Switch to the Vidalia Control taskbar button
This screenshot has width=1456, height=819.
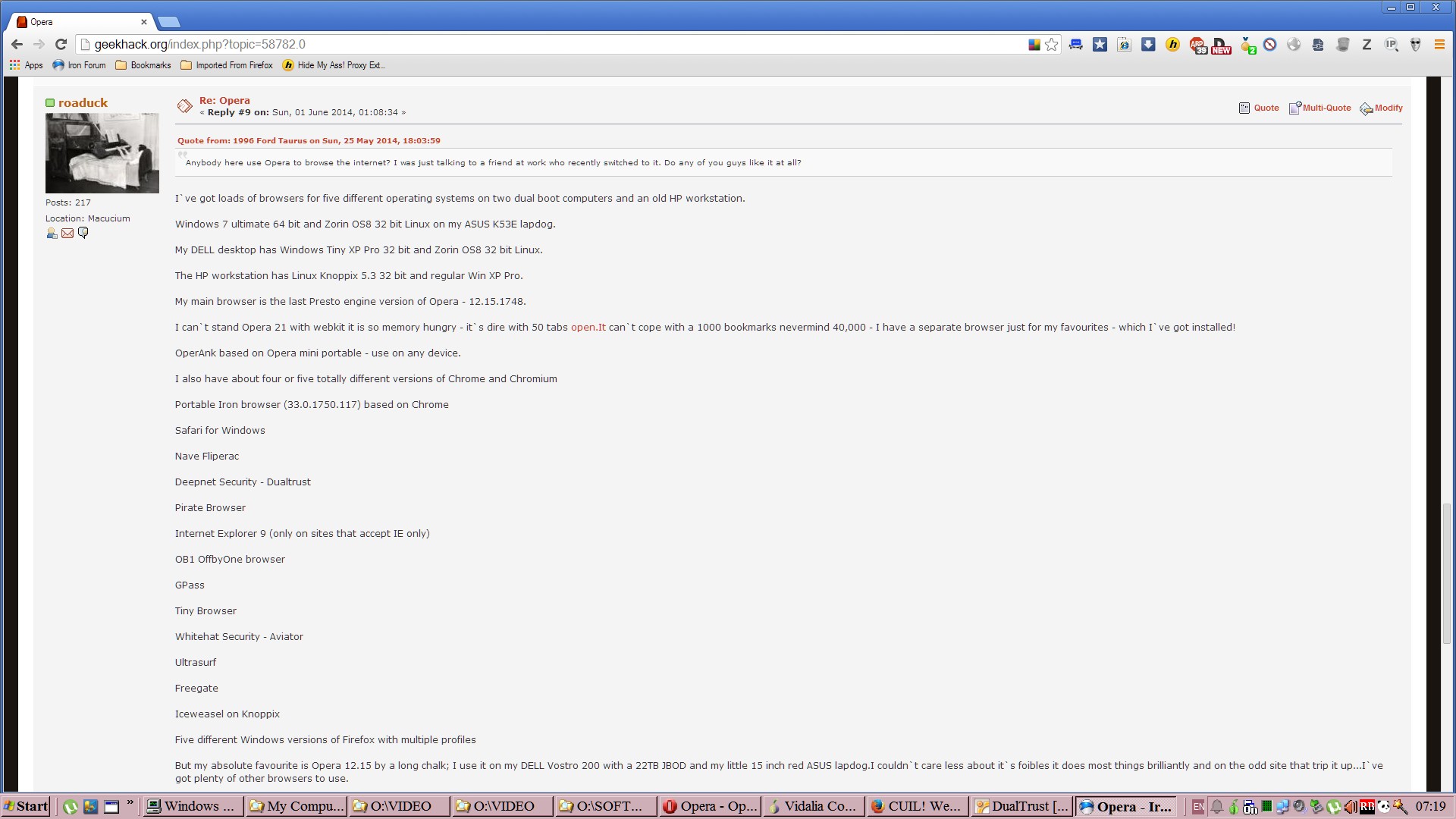click(814, 806)
